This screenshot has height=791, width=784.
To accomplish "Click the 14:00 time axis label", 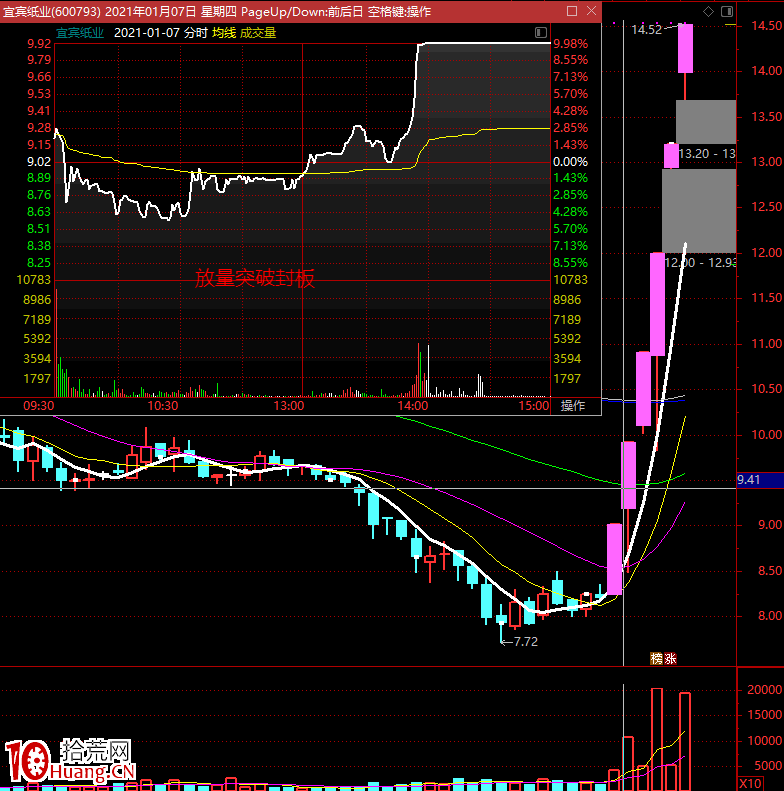I will [413, 406].
